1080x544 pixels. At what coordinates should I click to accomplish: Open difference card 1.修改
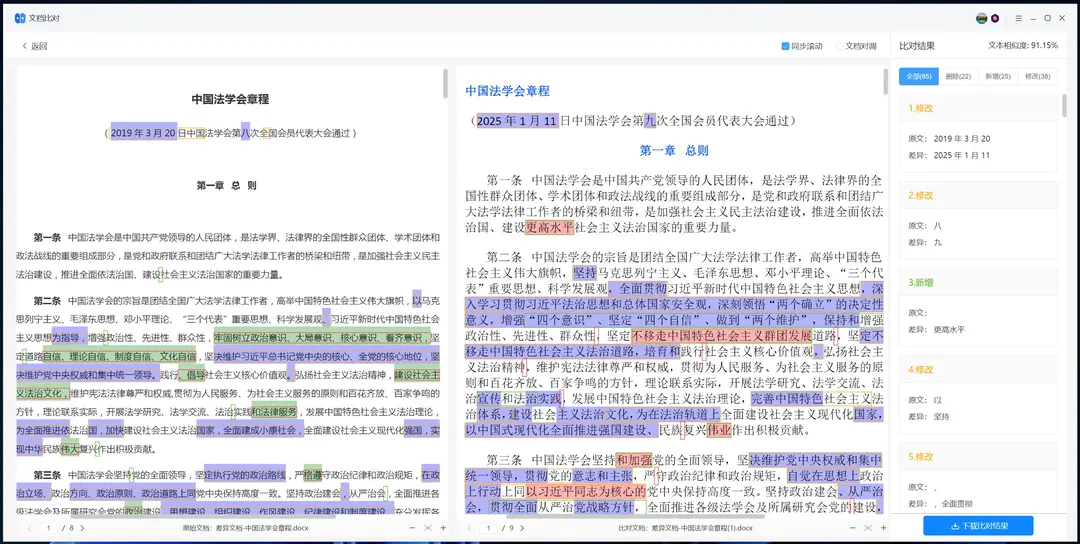(978, 133)
